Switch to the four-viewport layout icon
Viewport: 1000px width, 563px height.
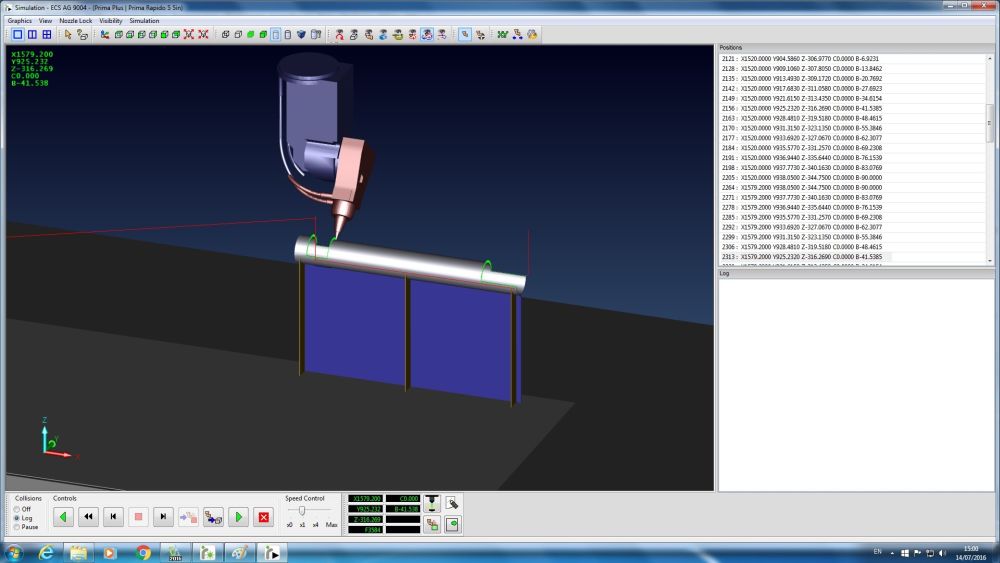pyautogui.click(x=46, y=34)
